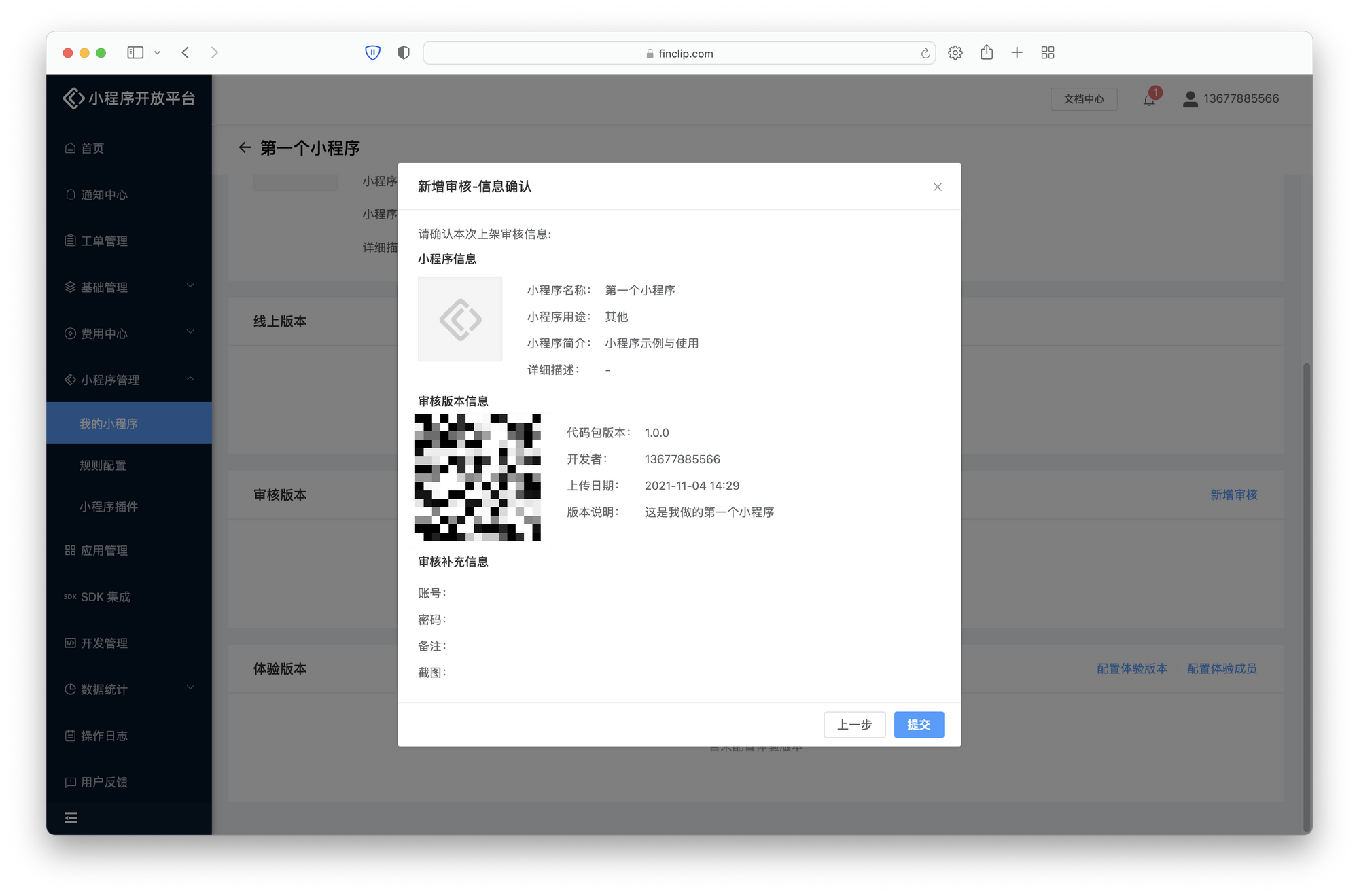Screen dimensions: 1359x896
Task: Click the 开发管理 code icon
Action: [x=70, y=642]
